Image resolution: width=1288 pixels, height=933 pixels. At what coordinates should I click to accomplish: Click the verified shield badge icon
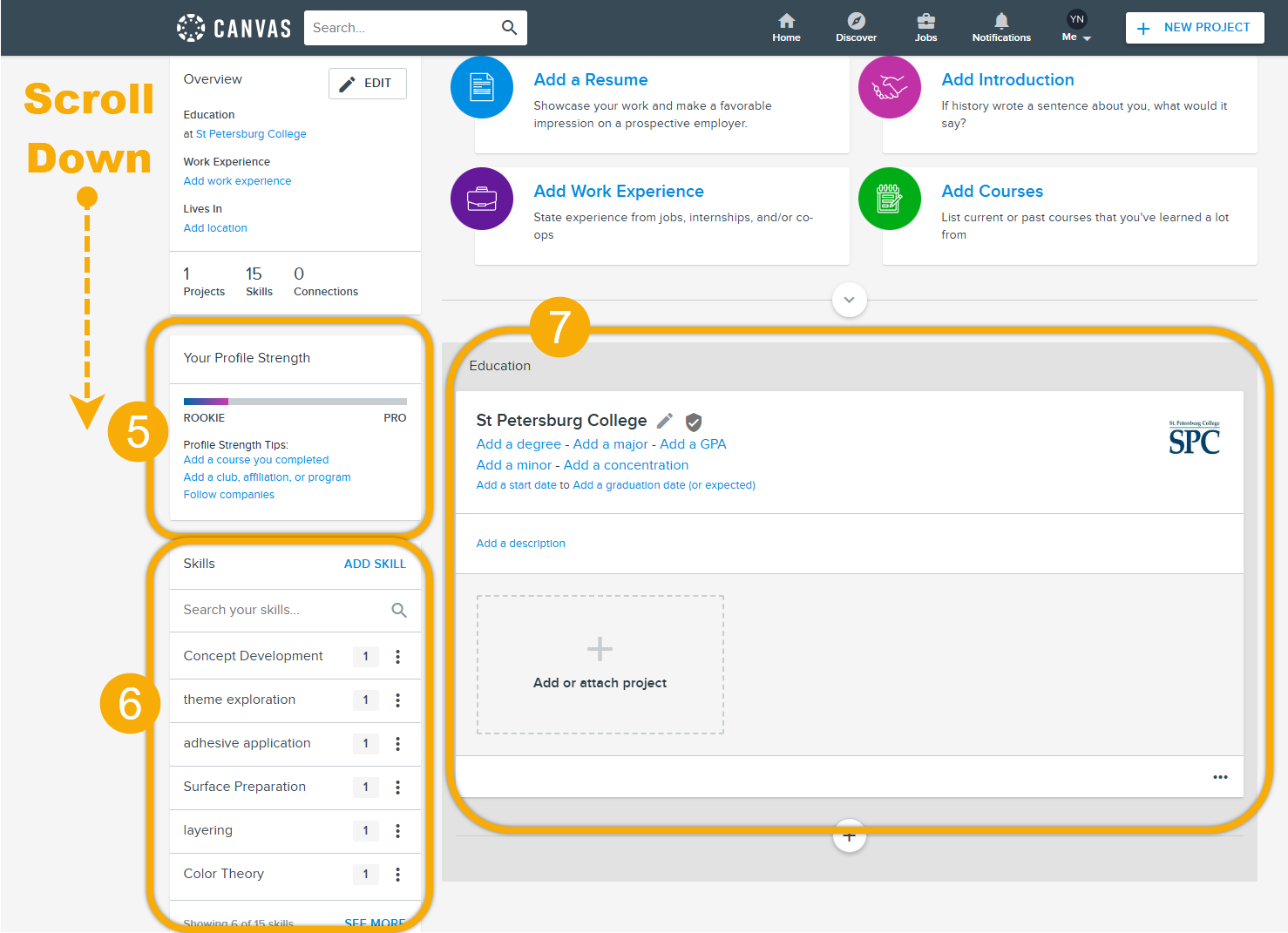694,422
